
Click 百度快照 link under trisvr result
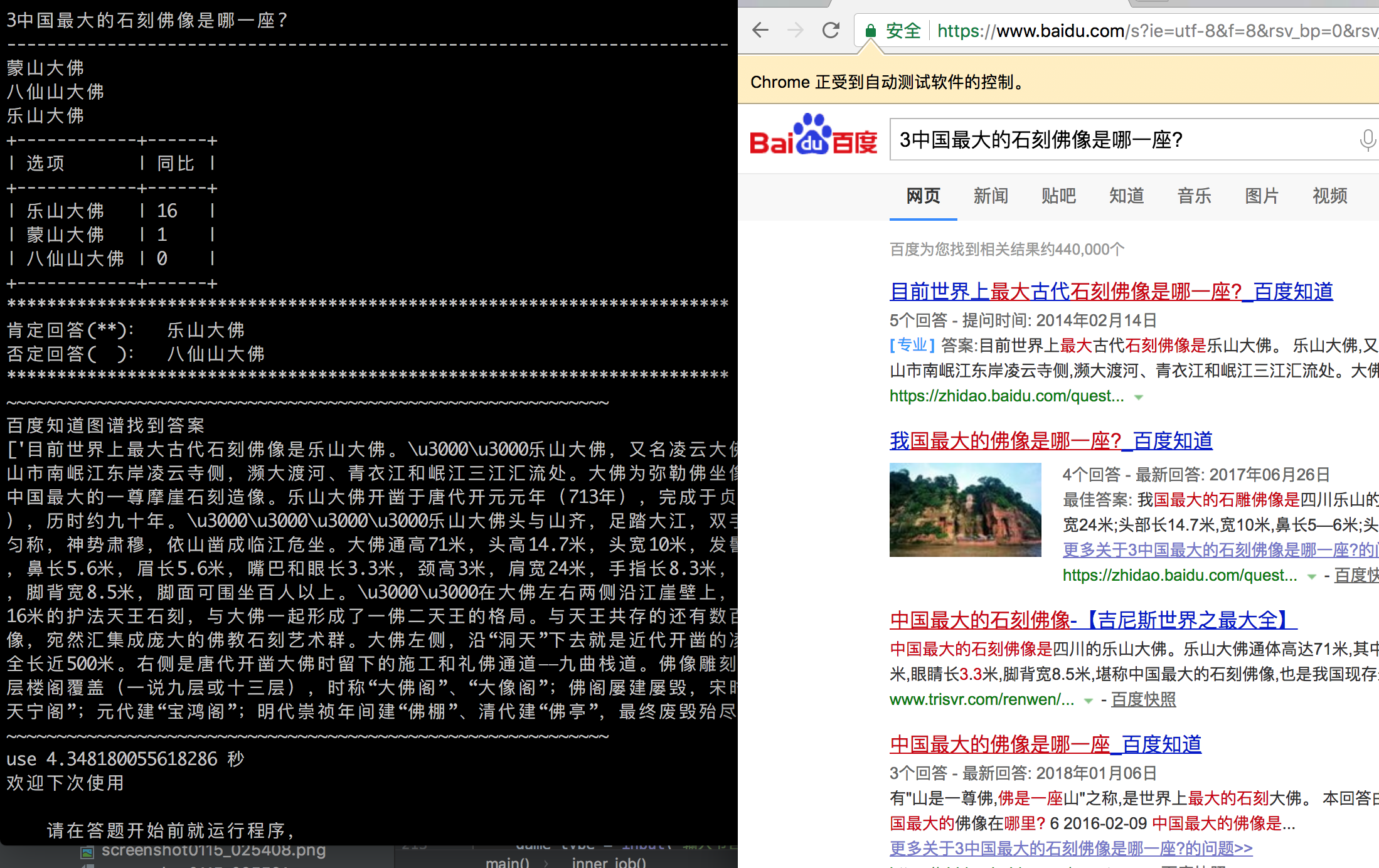click(x=1143, y=699)
